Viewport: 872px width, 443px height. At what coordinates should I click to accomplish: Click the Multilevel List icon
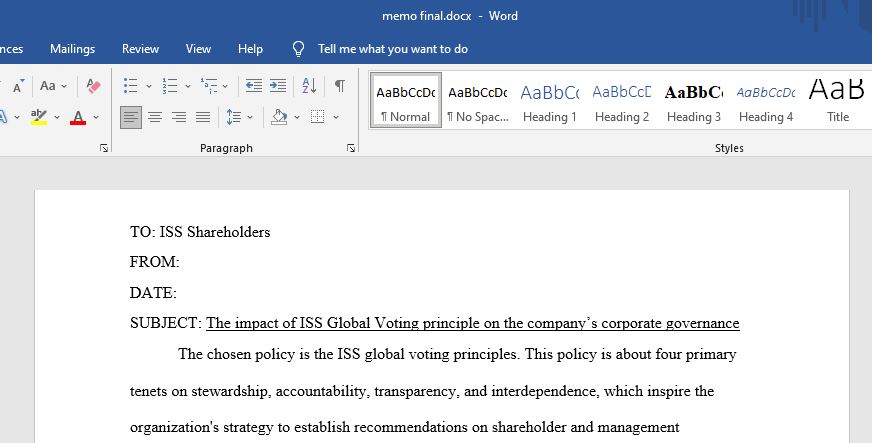[209, 86]
